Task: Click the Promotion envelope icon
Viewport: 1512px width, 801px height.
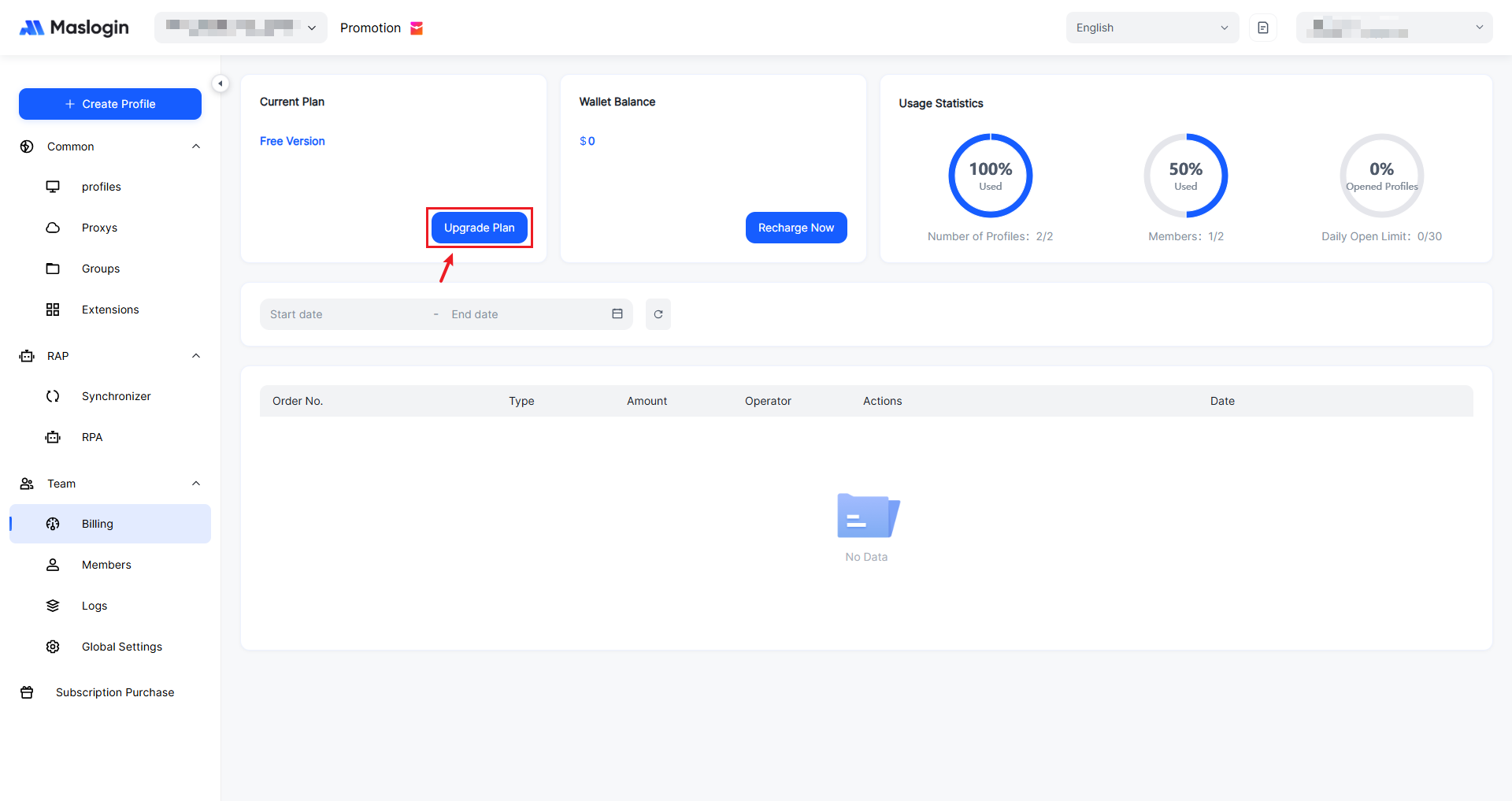Action: coord(417,28)
